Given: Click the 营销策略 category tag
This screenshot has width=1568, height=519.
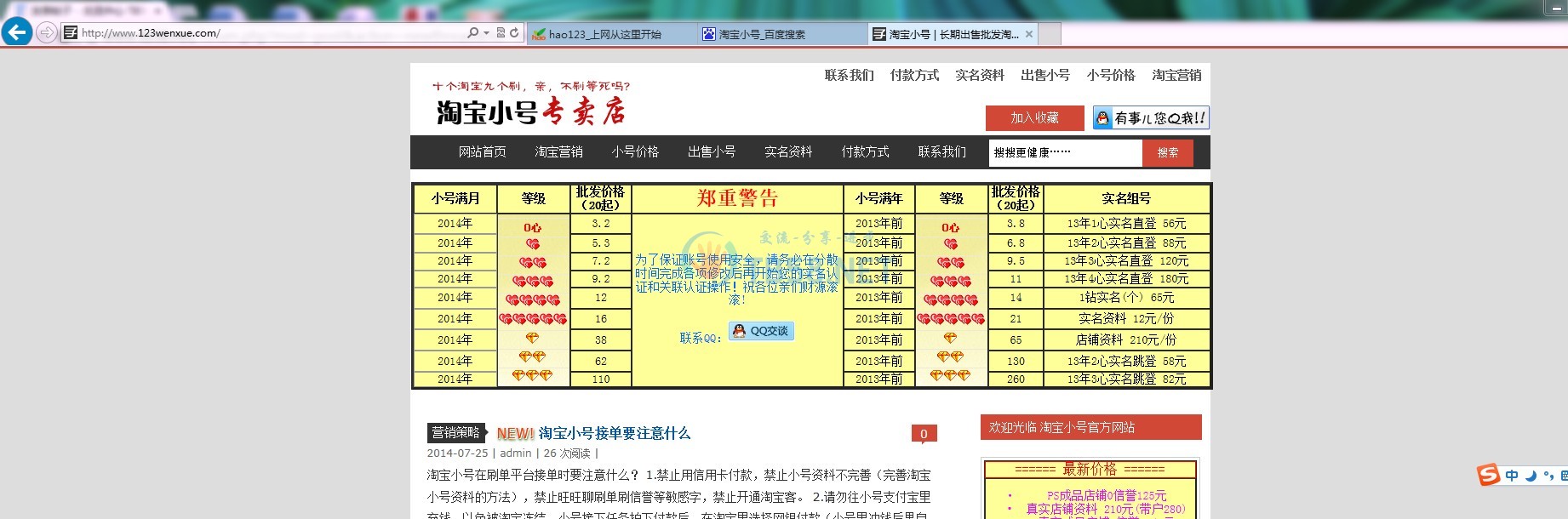Looking at the screenshot, I should coord(456,432).
